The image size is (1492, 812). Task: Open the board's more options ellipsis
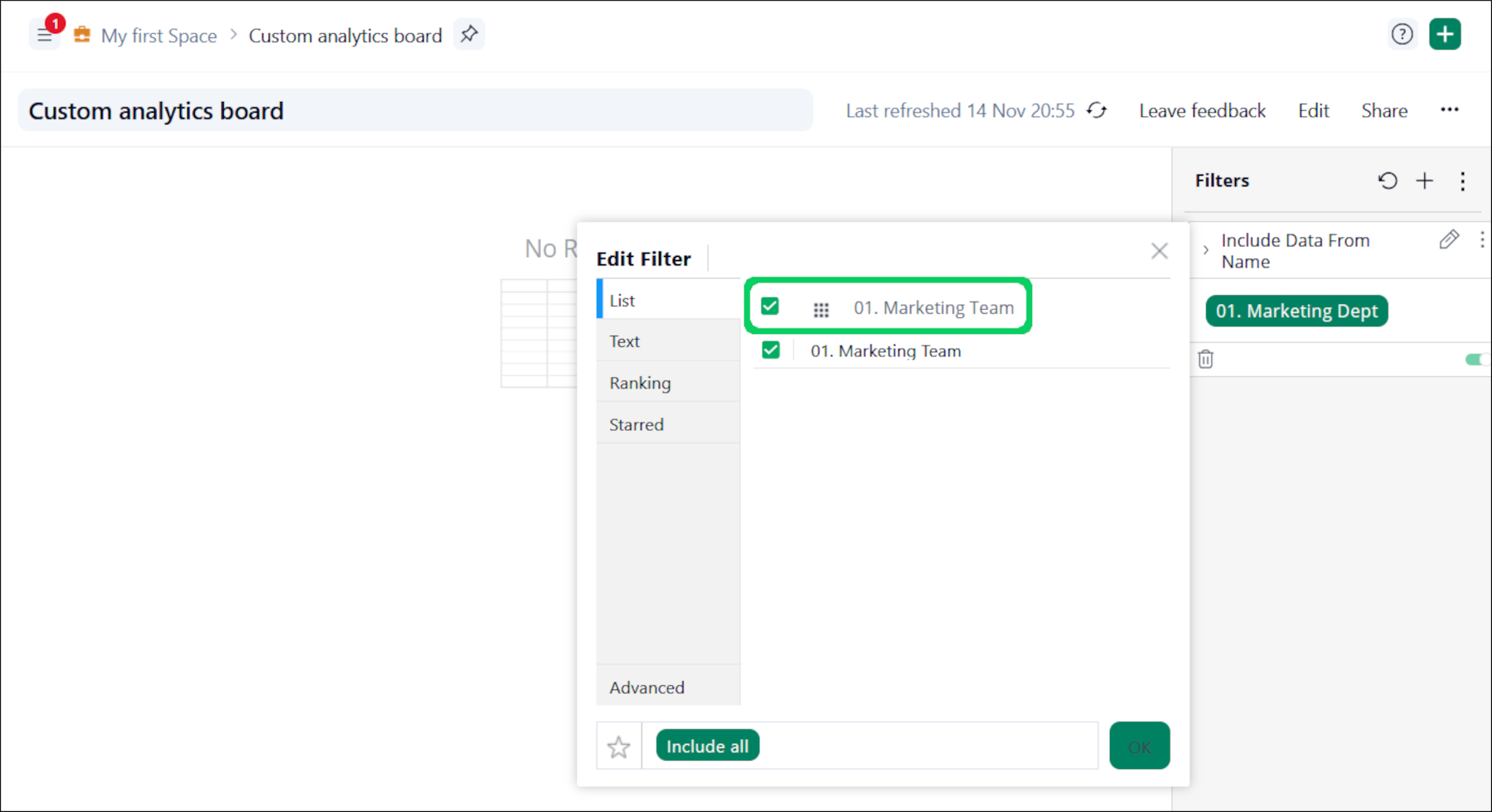pyautogui.click(x=1449, y=110)
